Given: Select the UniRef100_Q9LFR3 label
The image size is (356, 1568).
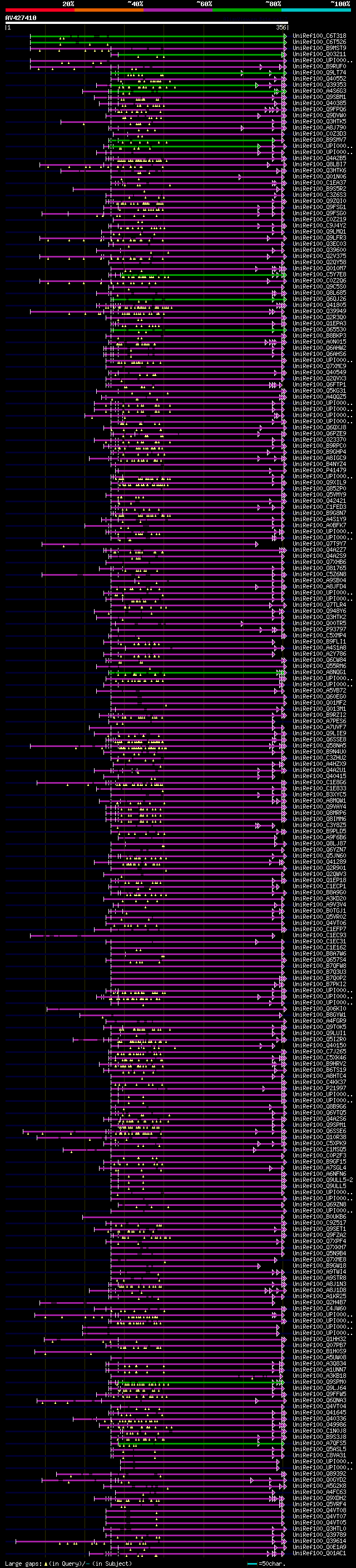Looking at the screenshot, I should click(319, 238).
